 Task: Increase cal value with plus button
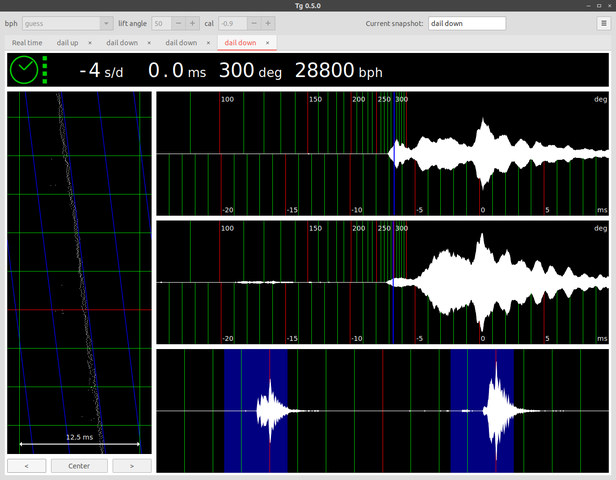pos(268,24)
